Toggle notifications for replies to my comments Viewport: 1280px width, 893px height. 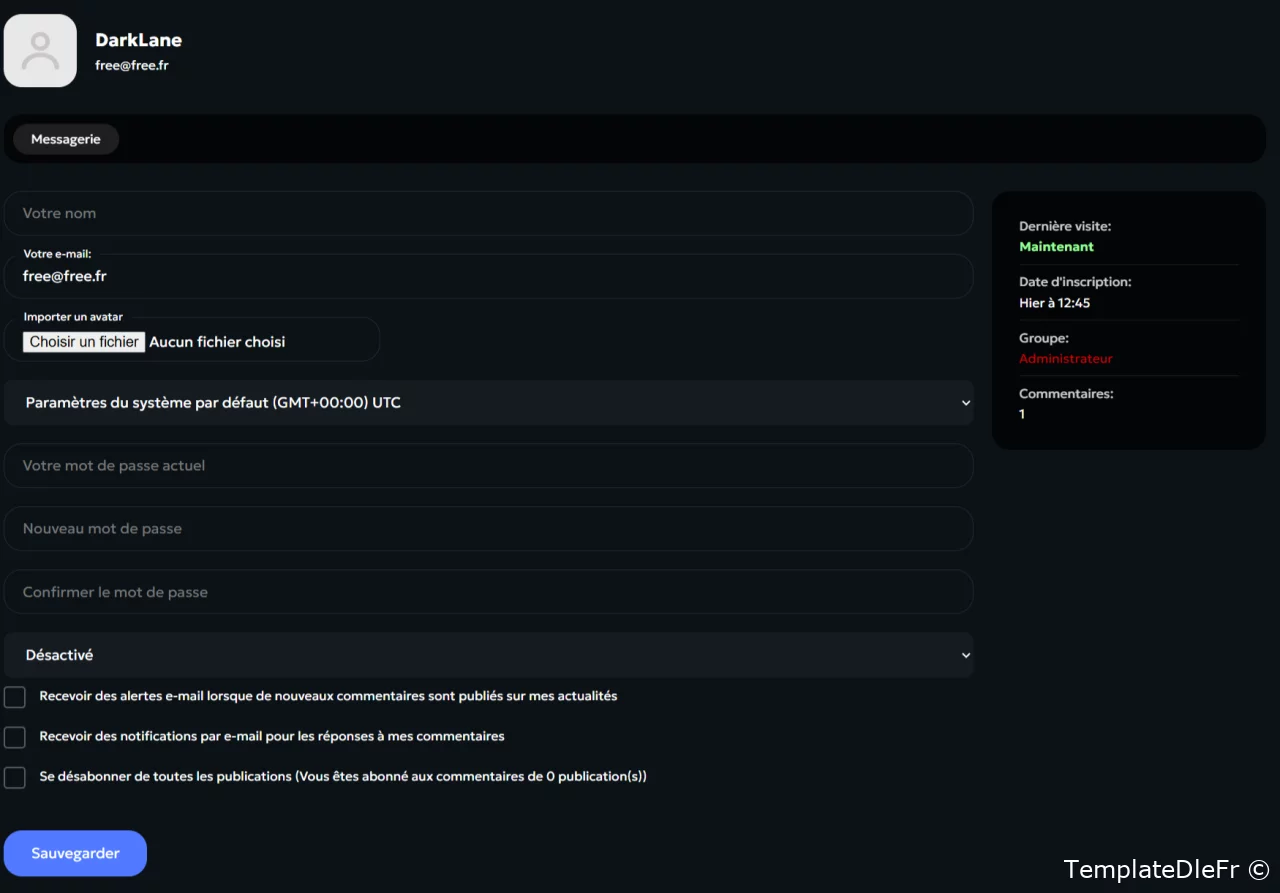point(15,737)
